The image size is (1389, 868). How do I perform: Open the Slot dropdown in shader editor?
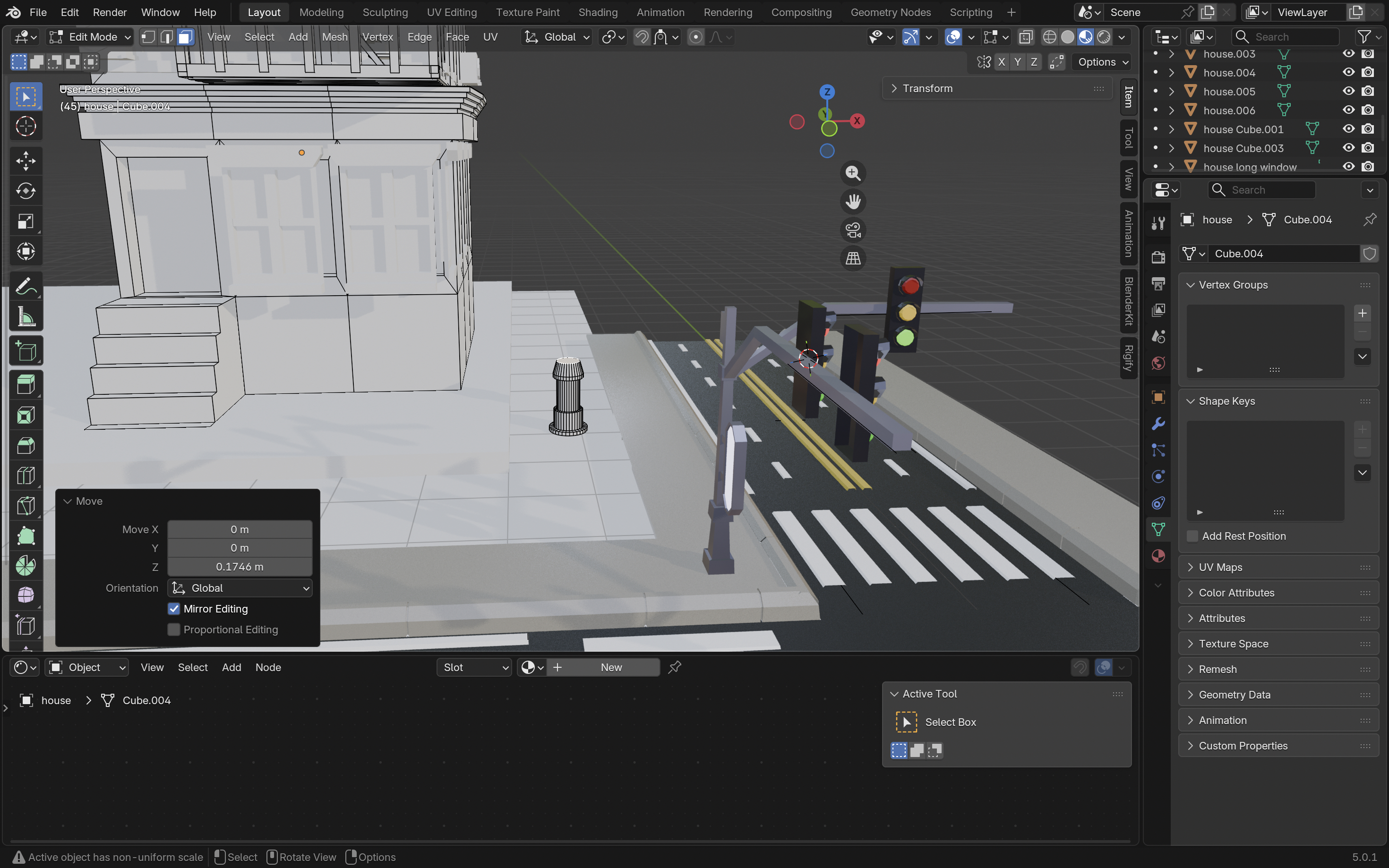coord(474,667)
